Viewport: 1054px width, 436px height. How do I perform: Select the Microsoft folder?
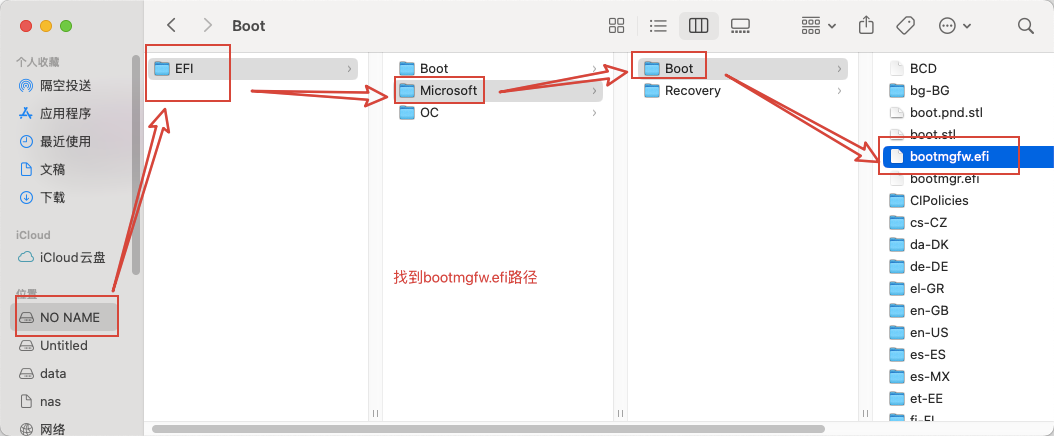tap(498, 91)
